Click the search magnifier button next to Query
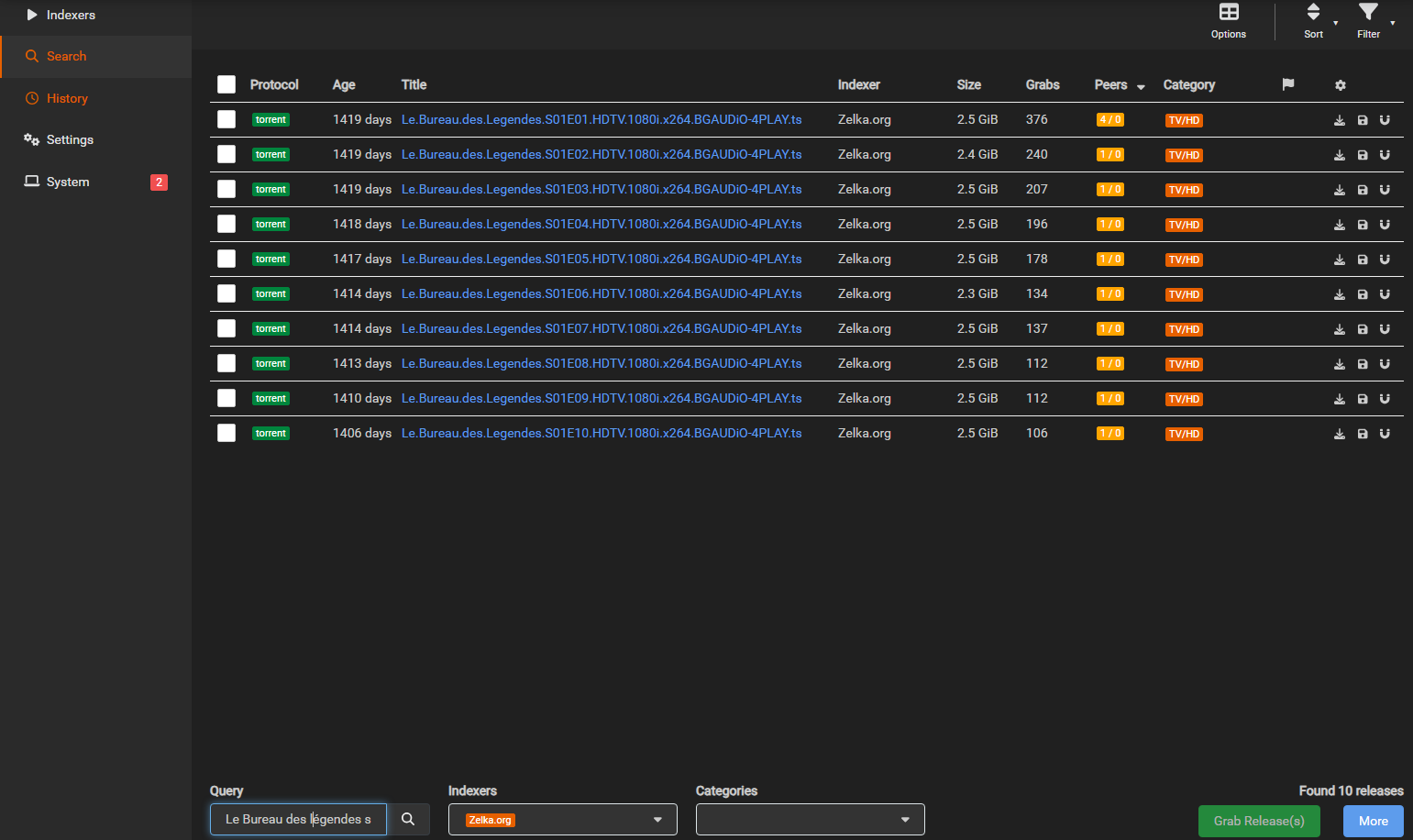The image size is (1413, 840). 408,819
